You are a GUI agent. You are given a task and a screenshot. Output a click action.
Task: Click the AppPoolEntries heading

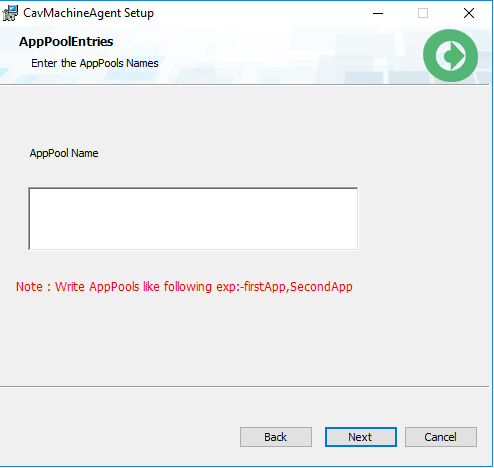pyautogui.click(x=66, y=42)
